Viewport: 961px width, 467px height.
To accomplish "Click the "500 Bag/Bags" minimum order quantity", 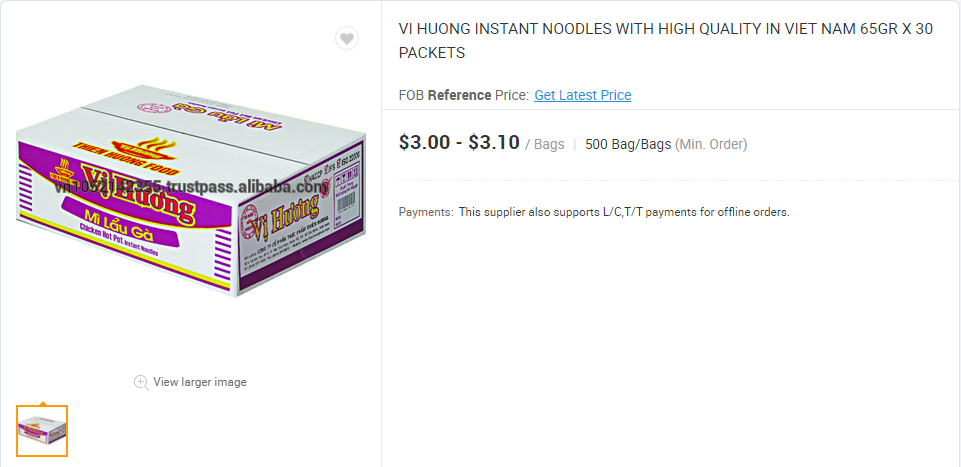I will click(628, 144).
